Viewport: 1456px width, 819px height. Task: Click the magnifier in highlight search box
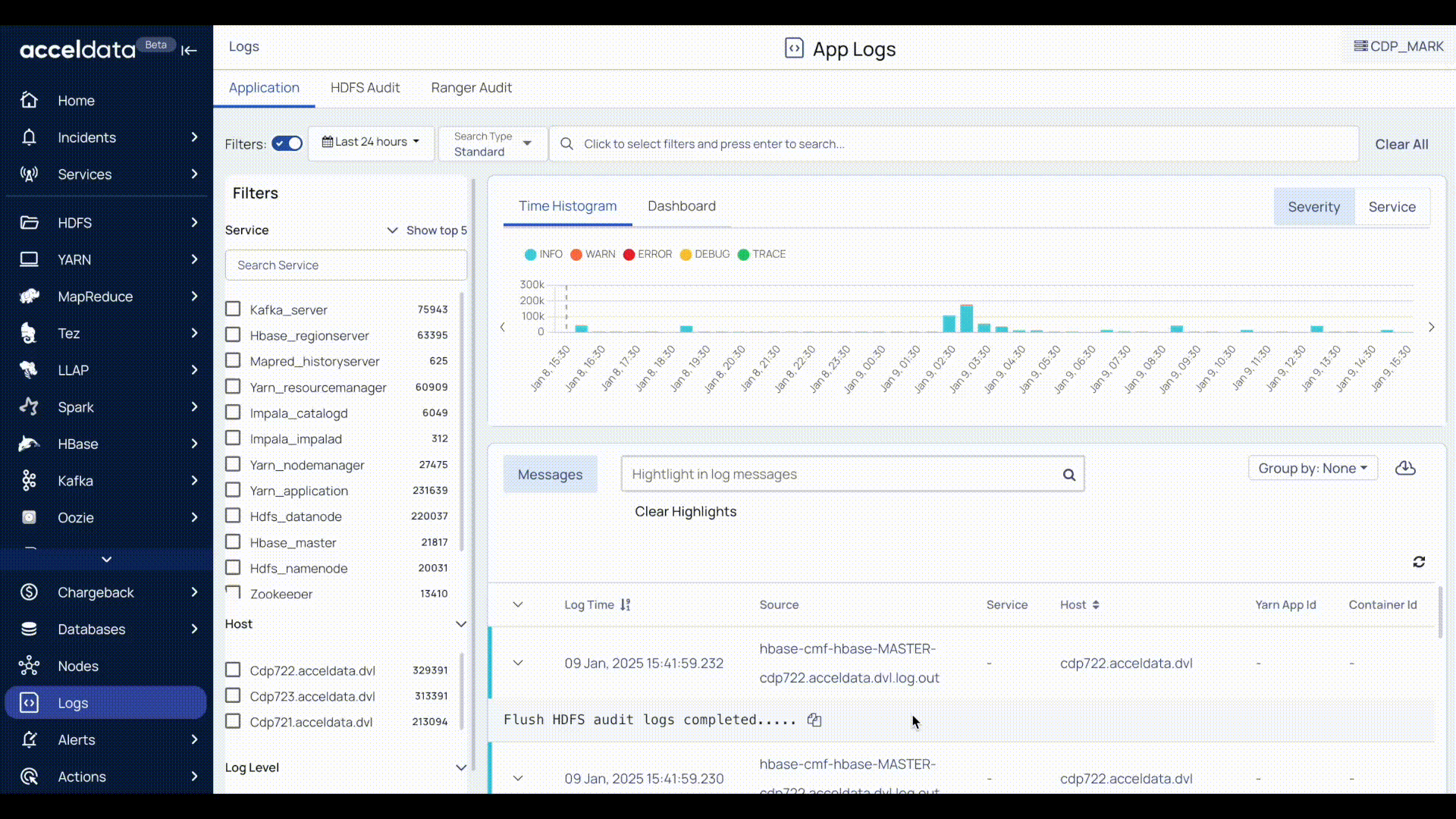[1069, 475]
